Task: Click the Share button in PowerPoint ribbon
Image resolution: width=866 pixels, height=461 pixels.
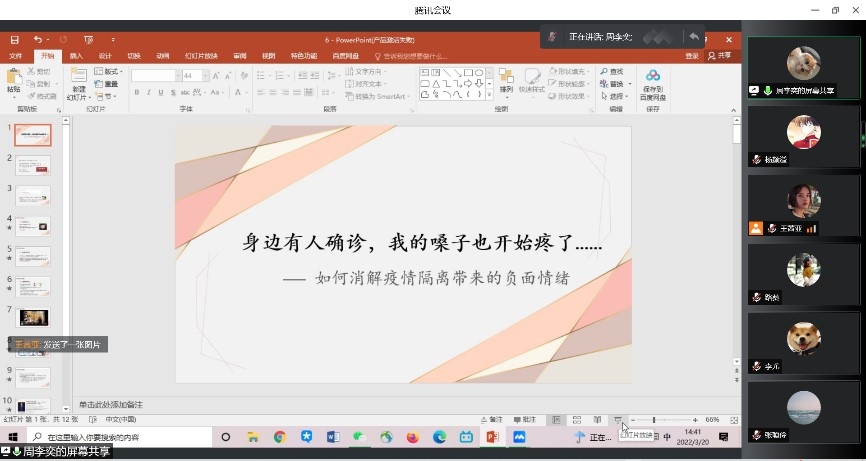Action: pos(721,56)
